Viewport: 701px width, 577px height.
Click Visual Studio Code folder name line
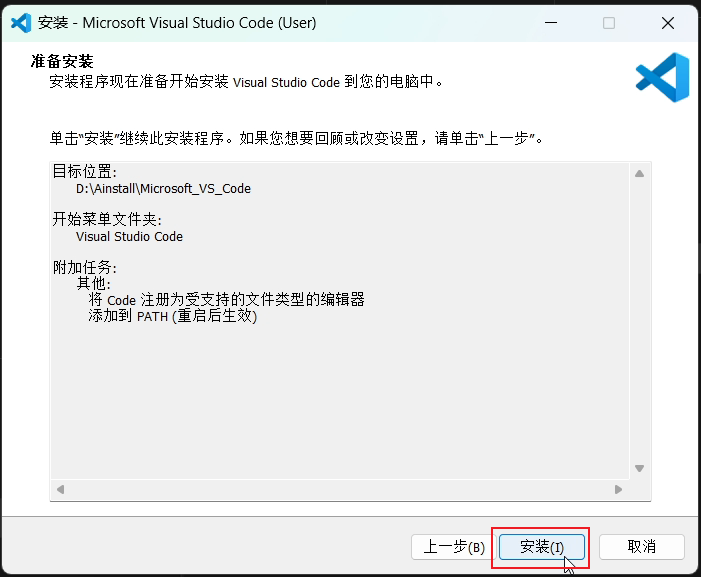tap(129, 236)
